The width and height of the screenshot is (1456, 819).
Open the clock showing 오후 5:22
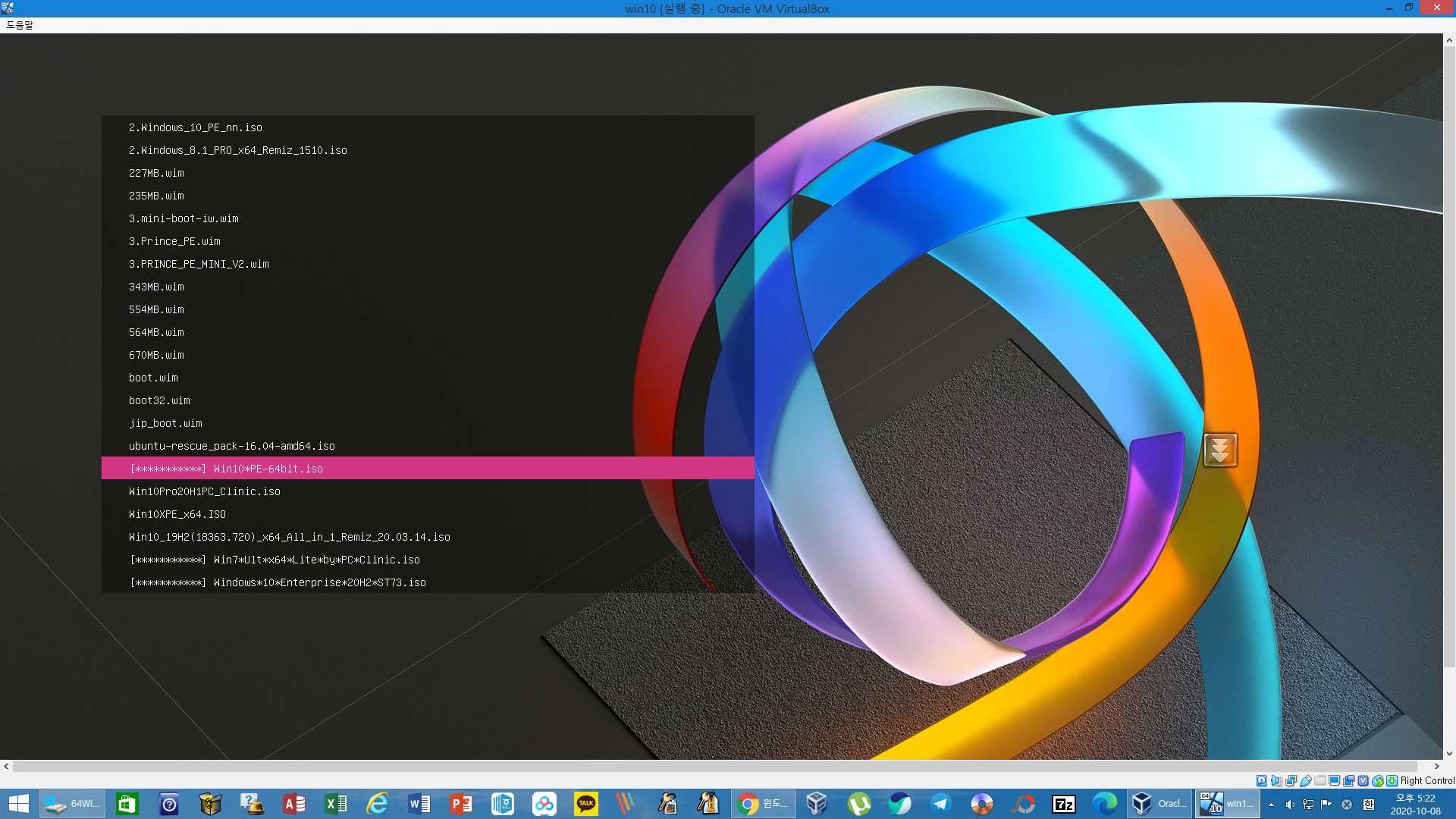point(1416,804)
